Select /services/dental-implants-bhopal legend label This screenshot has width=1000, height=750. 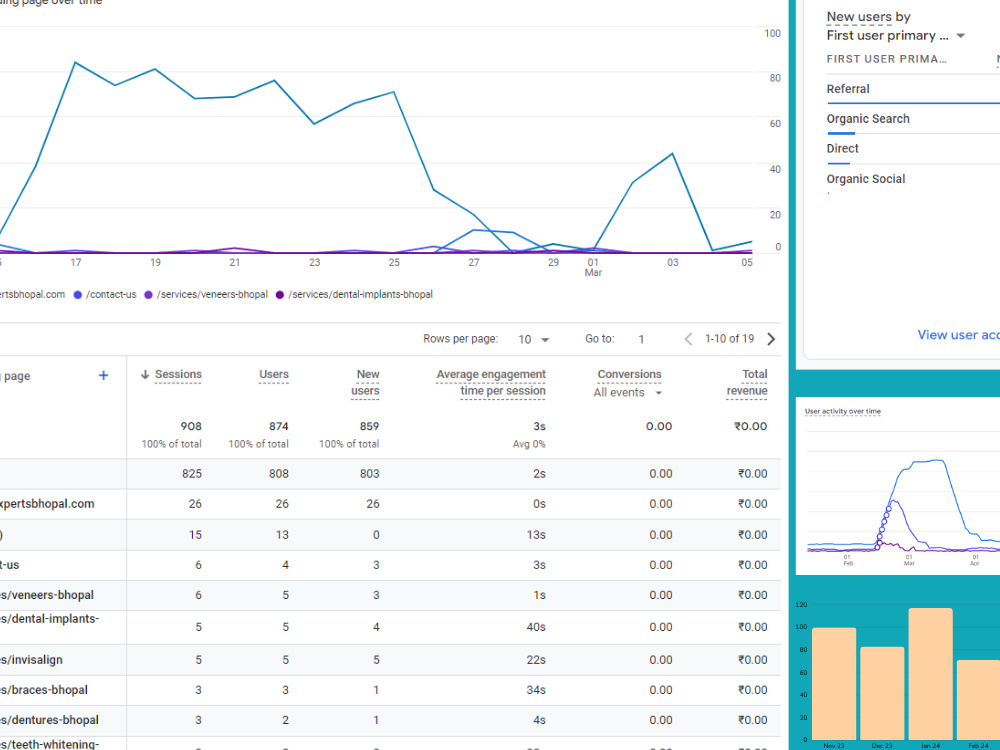tap(360, 295)
